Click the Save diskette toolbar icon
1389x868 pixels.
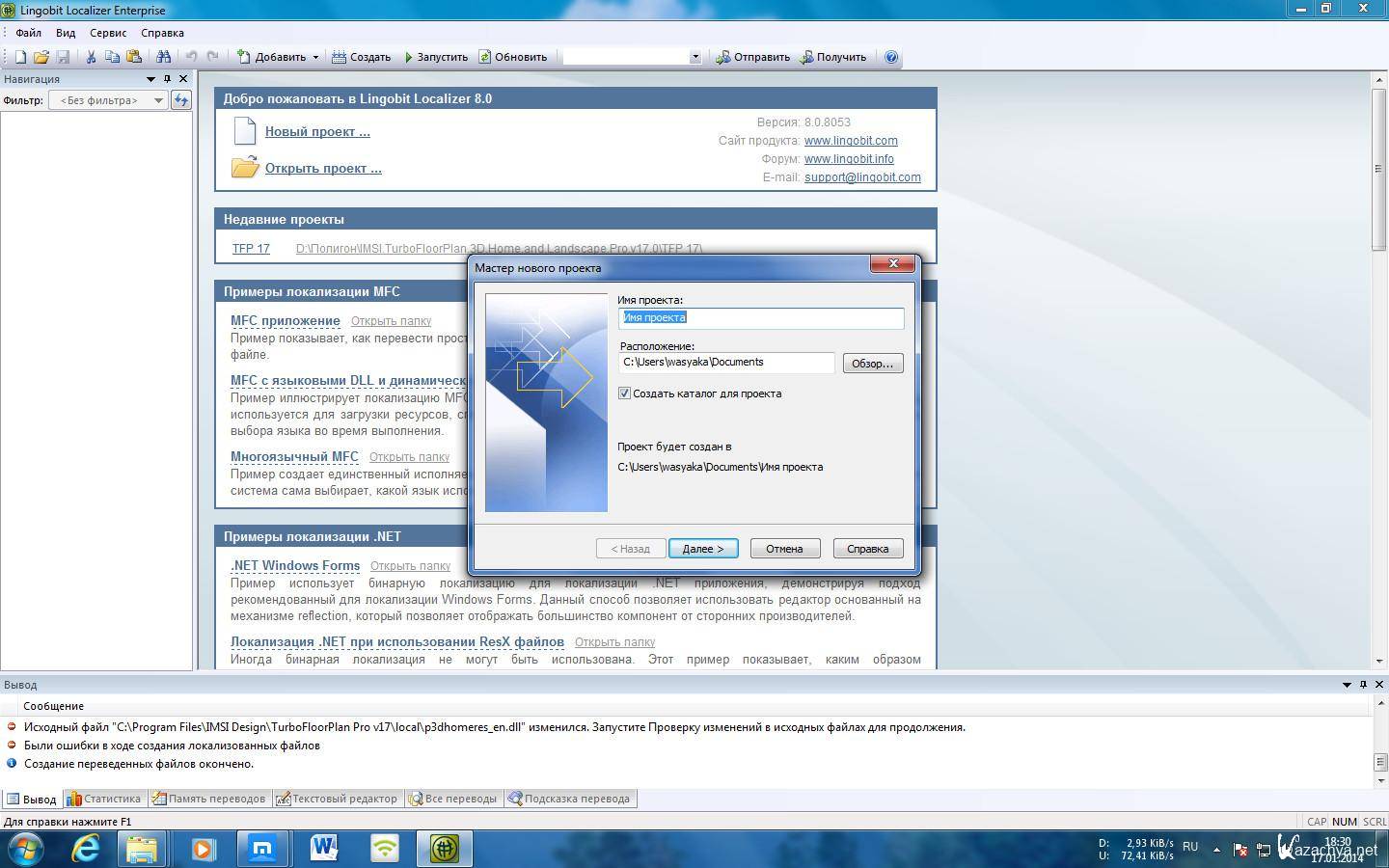(x=63, y=57)
